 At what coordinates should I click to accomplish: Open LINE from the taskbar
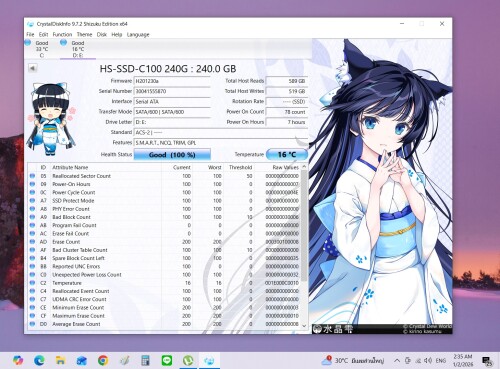pos(167,360)
